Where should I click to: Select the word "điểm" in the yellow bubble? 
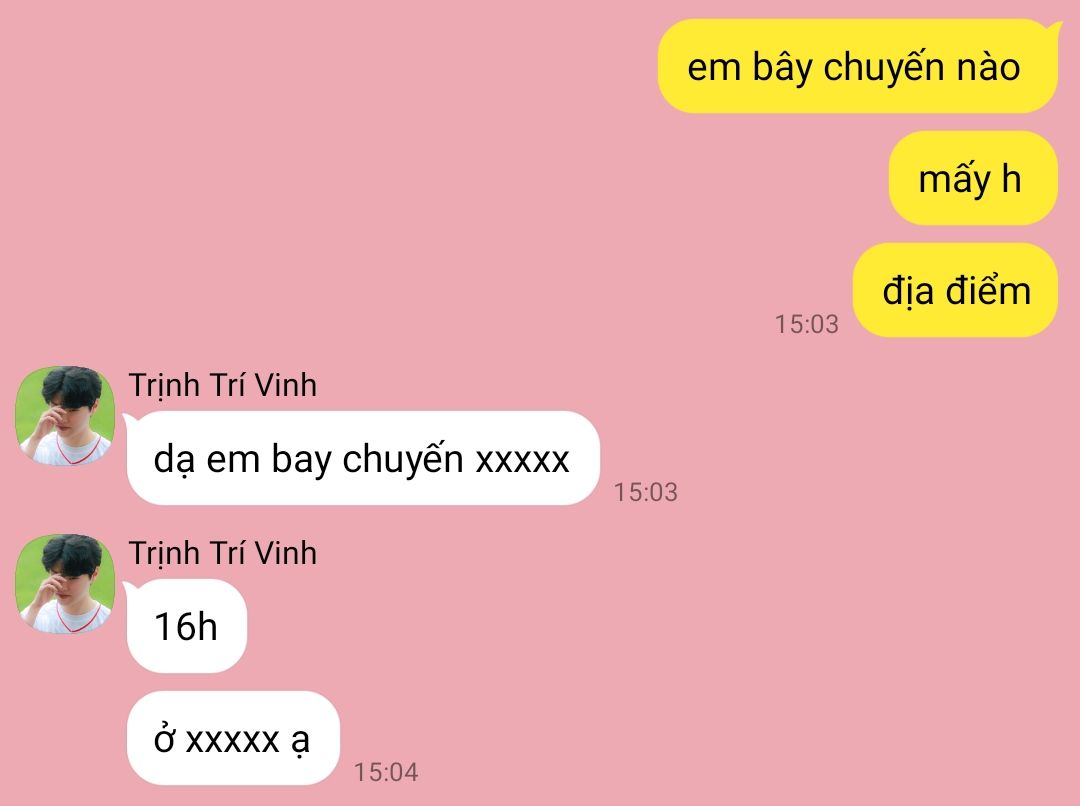988,290
